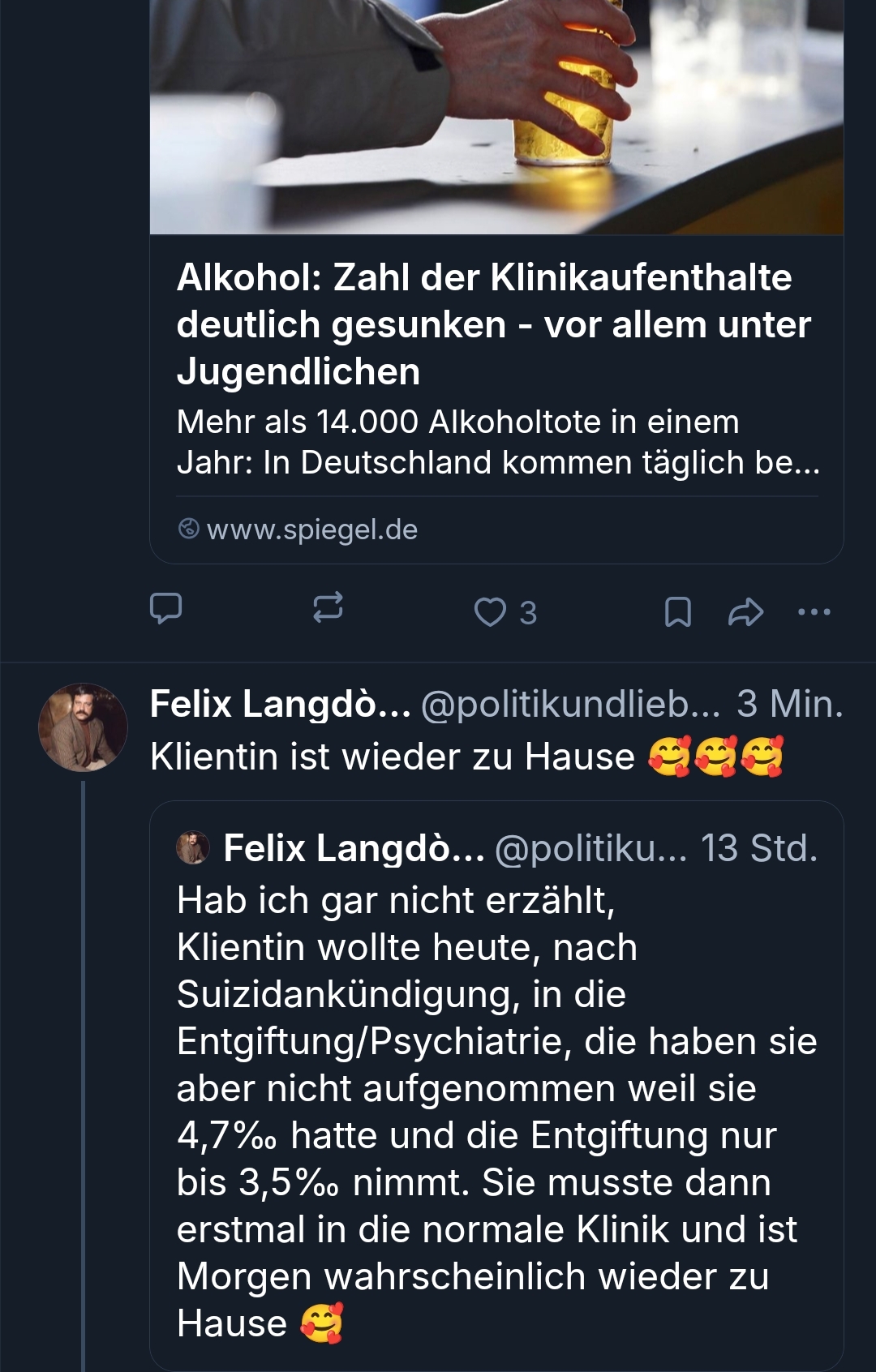Click the Felix Langdò display name
The width and height of the screenshot is (876, 1372).
(x=280, y=704)
